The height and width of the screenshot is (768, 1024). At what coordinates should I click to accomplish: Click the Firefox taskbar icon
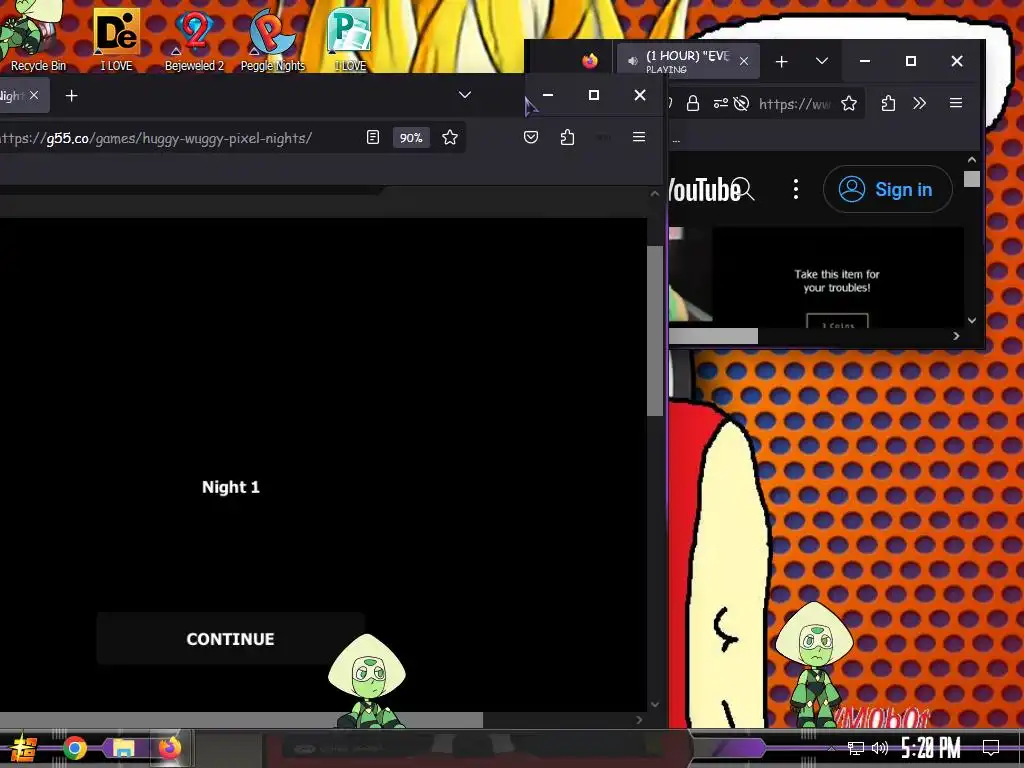pos(170,748)
